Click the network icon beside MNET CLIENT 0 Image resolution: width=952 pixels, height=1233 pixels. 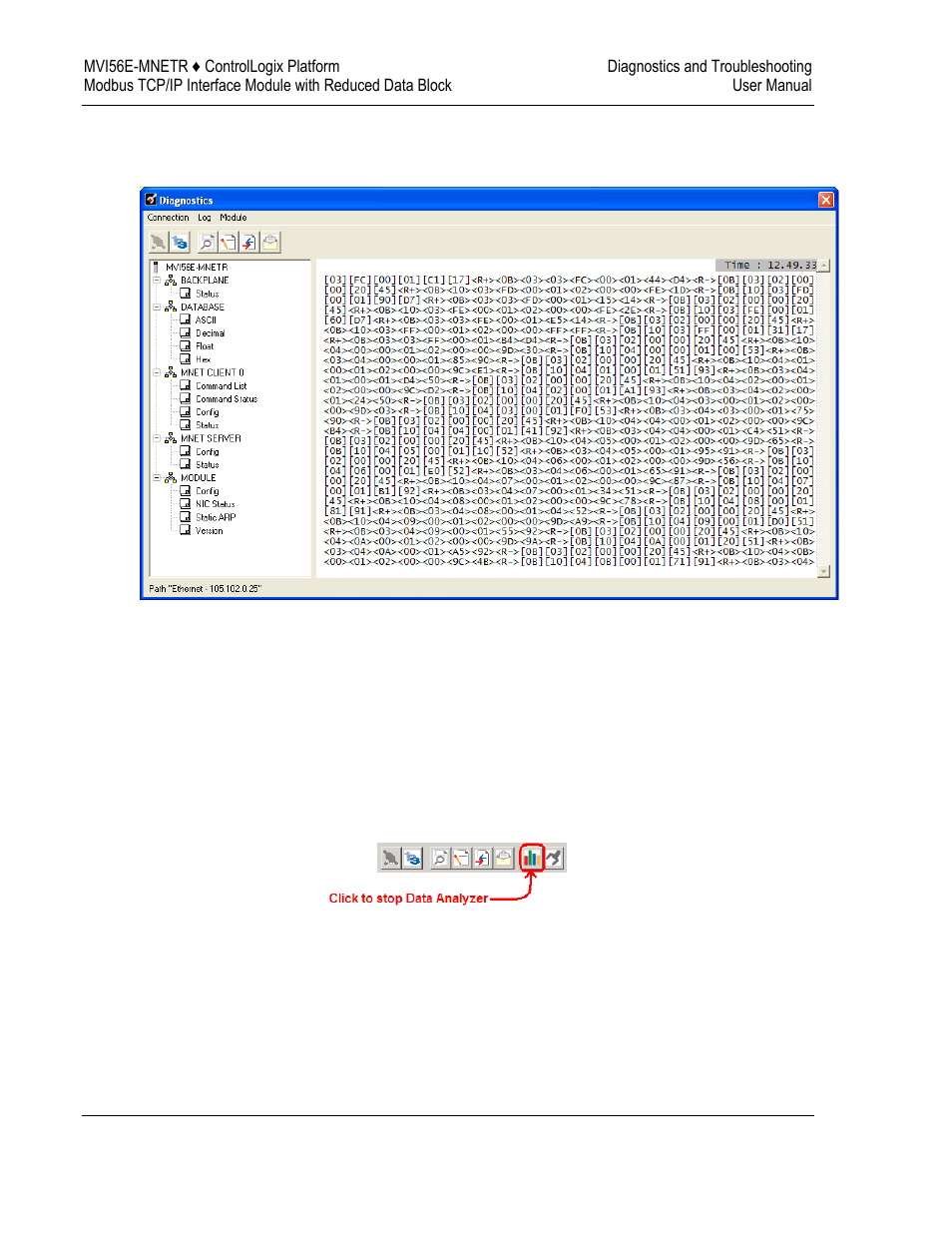point(171,372)
